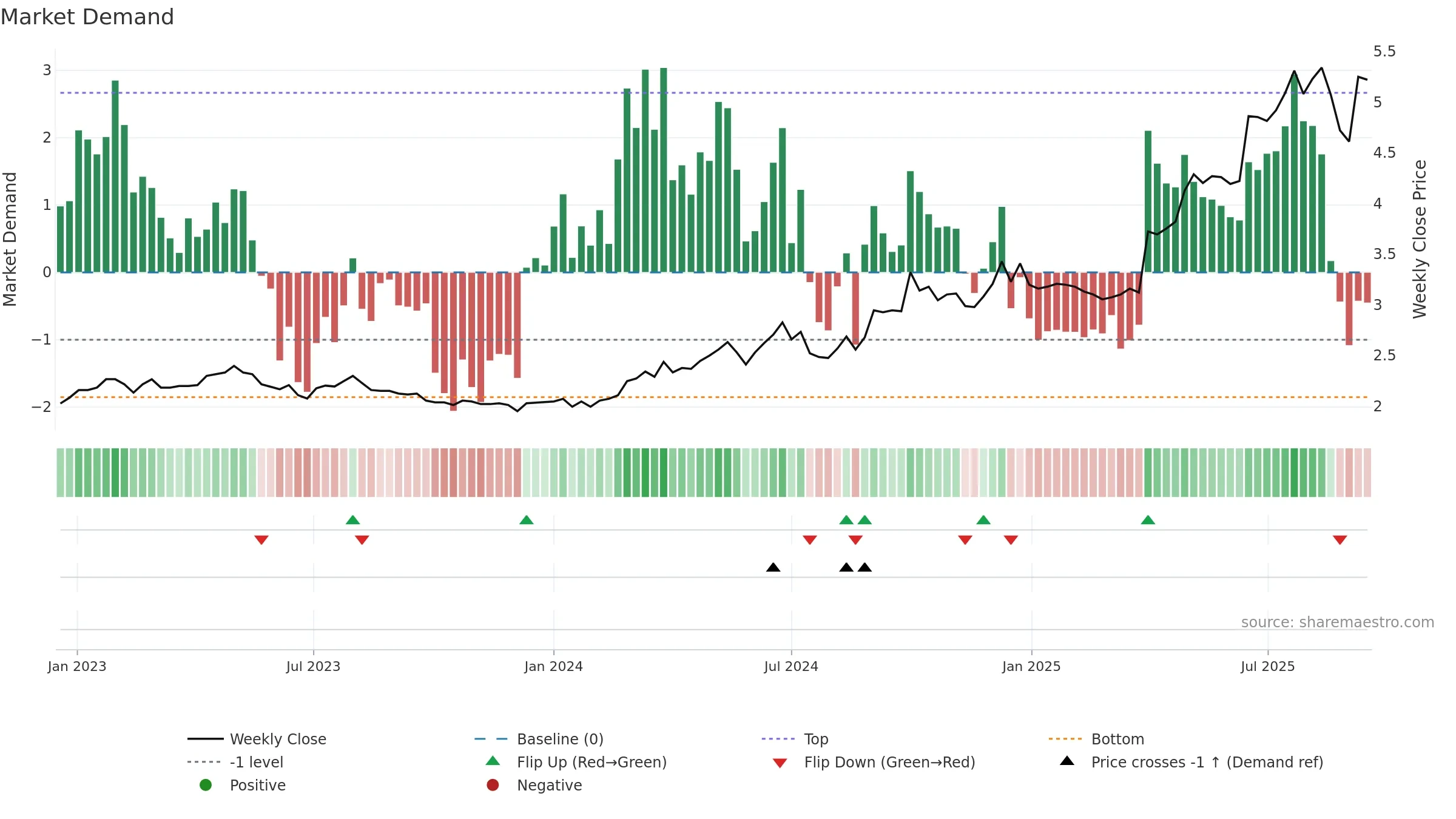This screenshot has width=1456, height=819.
Task: Click the Market Demand chart title
Action: [87, 17]
